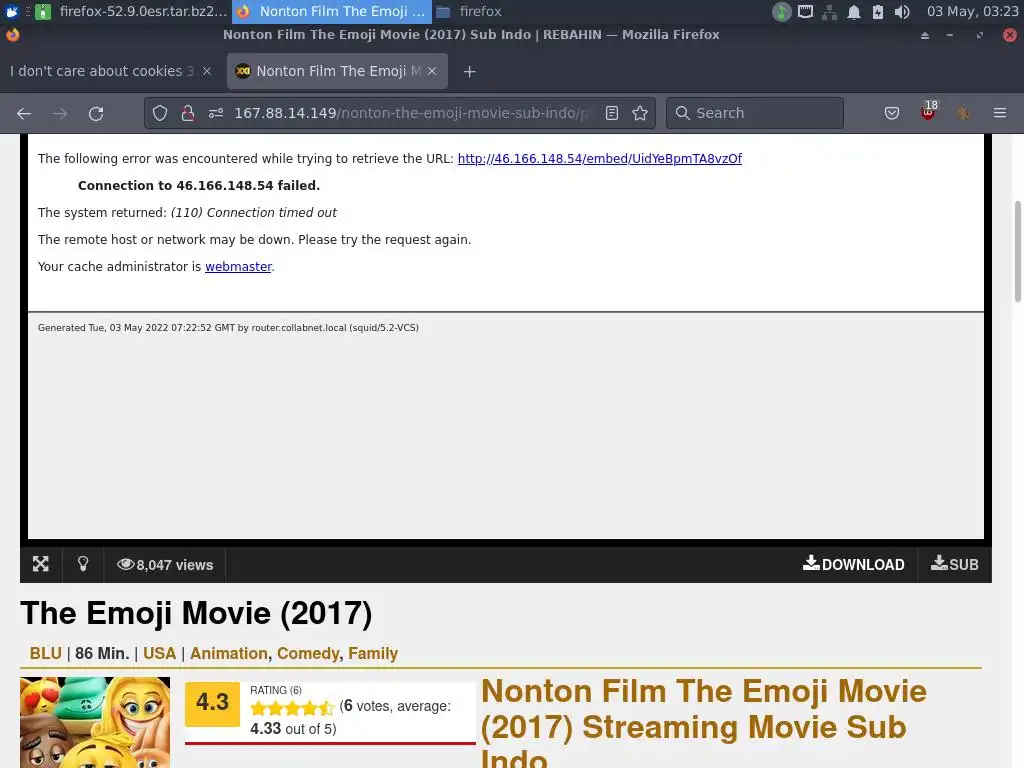Click the Emoji Movie poster thumbnail
Viewport: 1024px width, 768px height.
(x=95, y=722)
